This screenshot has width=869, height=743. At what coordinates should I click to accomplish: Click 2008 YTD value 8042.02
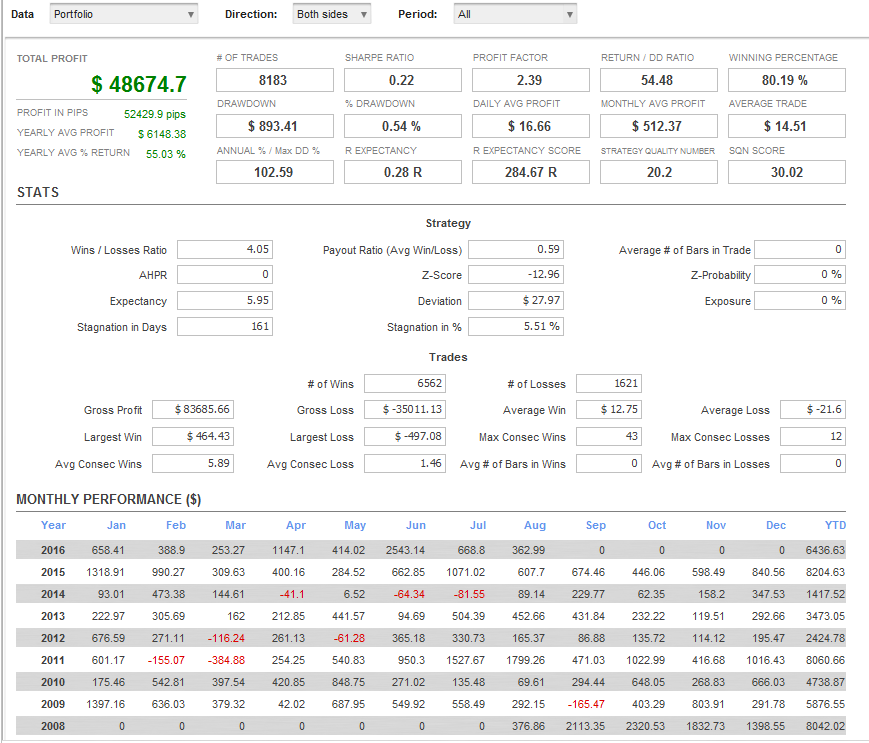point(825,726)
